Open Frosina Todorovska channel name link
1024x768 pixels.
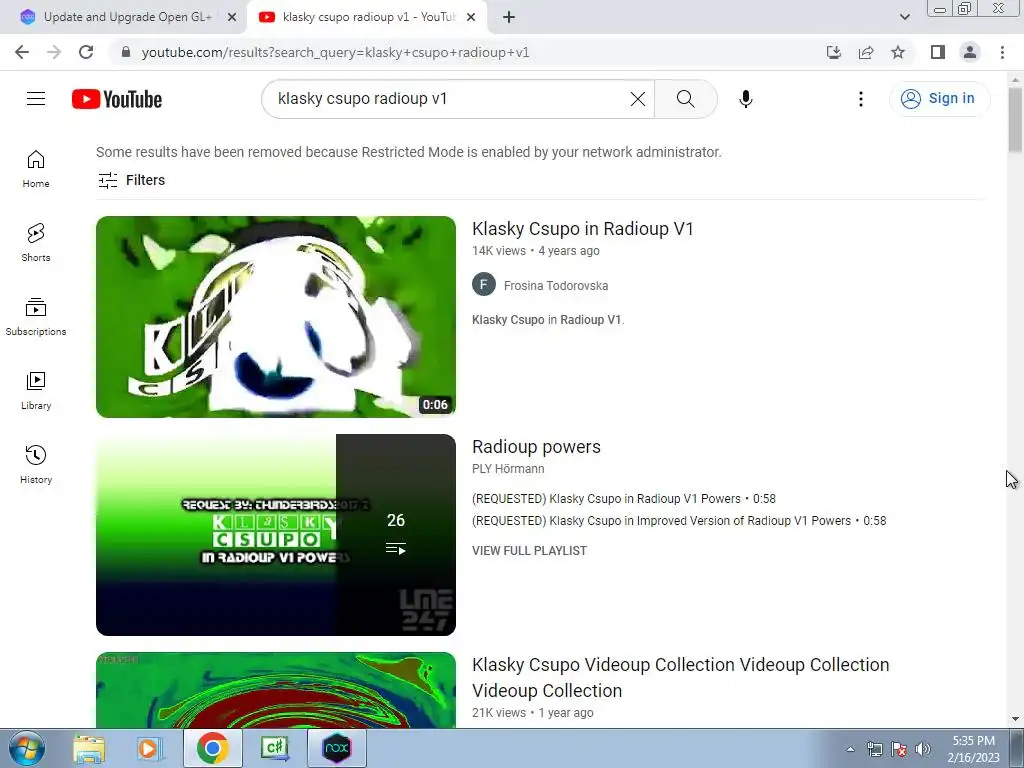[556, 285]
